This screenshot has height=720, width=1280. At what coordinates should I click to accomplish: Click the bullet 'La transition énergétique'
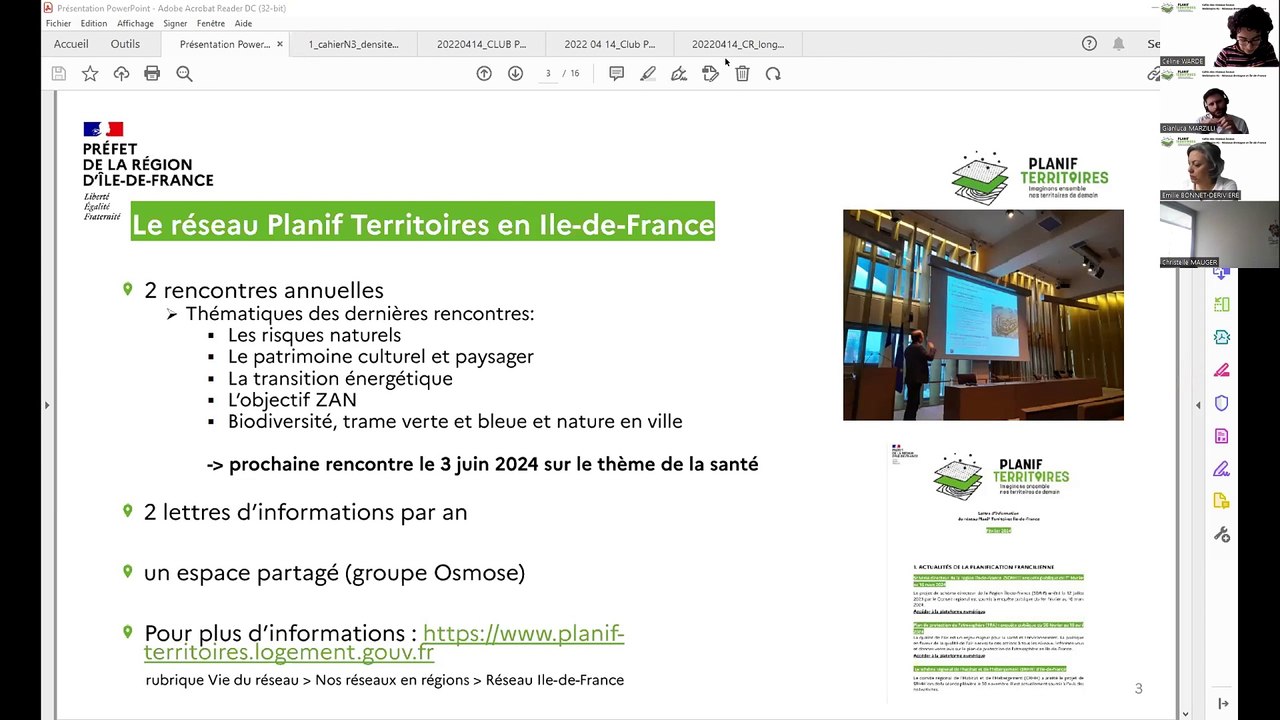(x=340, y=379)
